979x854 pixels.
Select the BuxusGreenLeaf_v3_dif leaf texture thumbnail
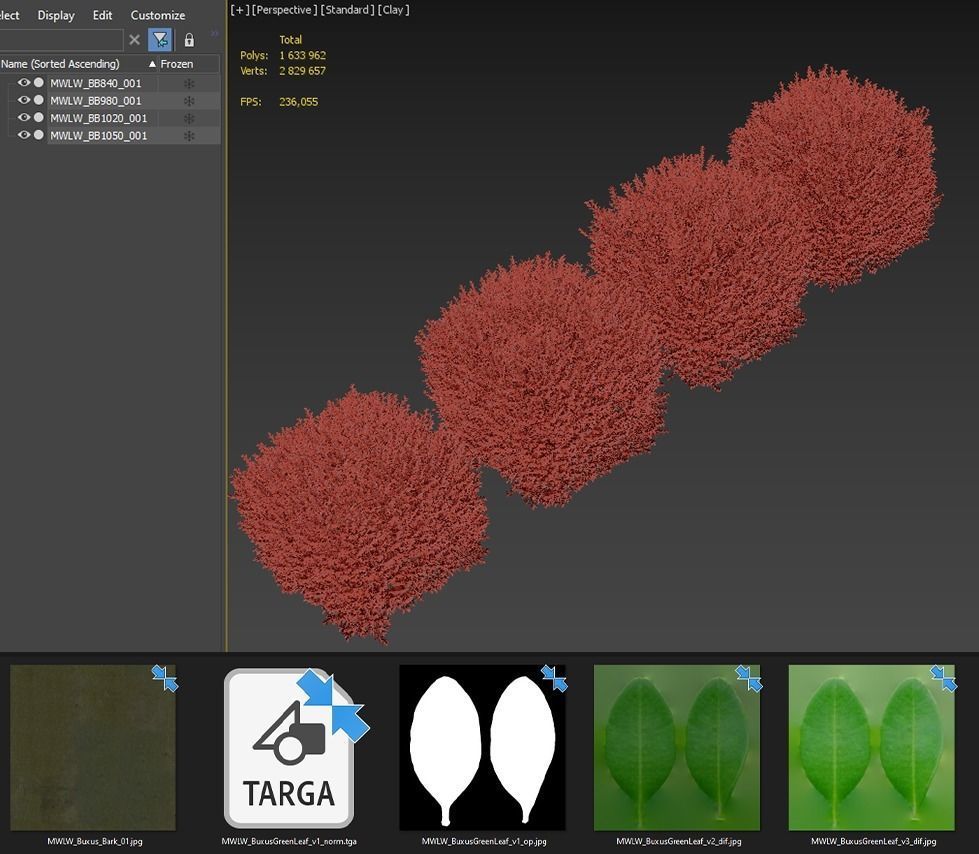(872, 747)
